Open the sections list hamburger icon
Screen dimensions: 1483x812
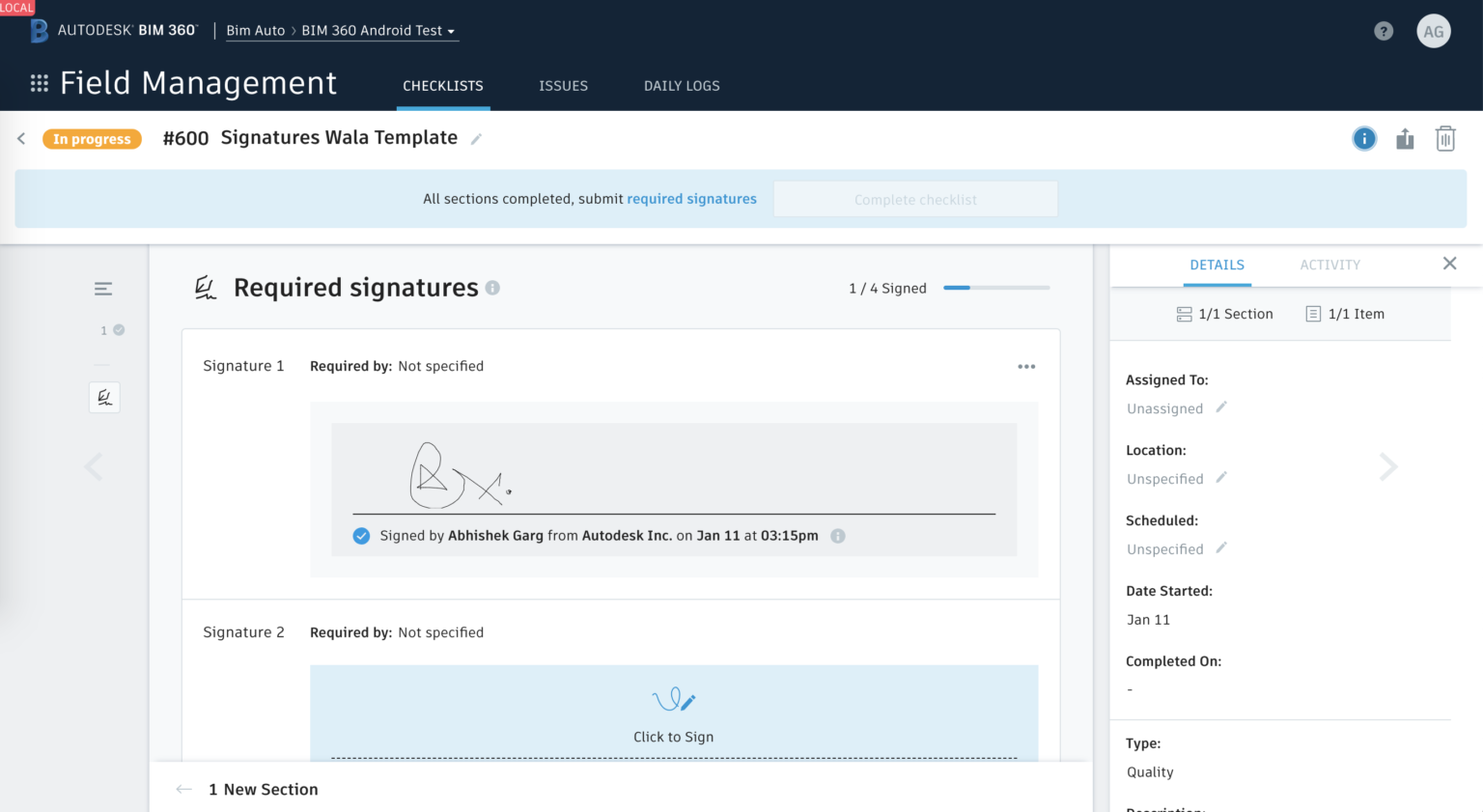click(x=103, y=289)
